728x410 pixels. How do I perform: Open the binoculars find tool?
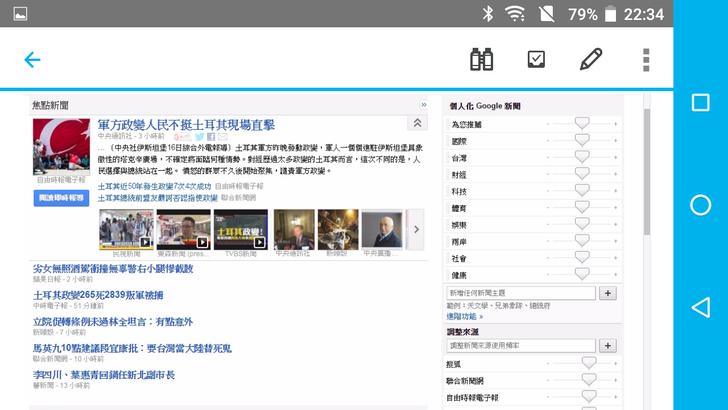pos(482,60)
